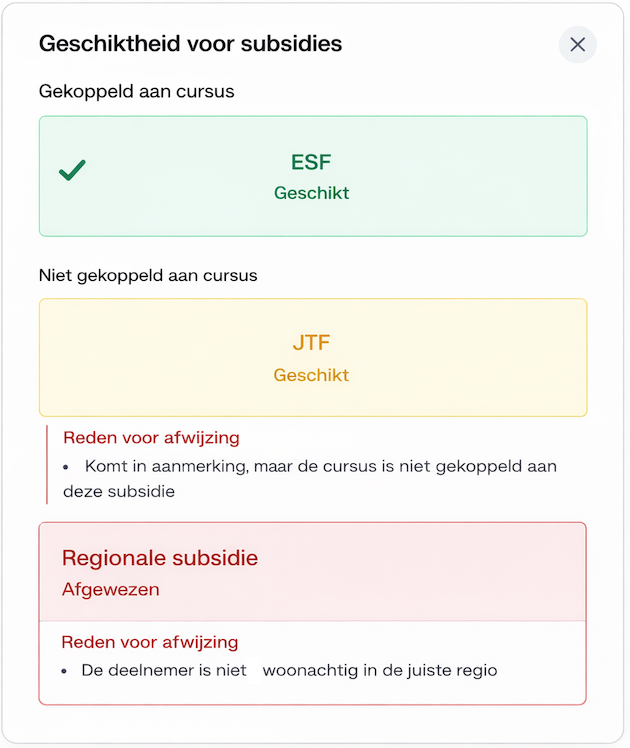The height and width of the screenshot is (748, 630).
Task: Click the woonachtig in de juiste regio reason
Action: coord(380,670)
